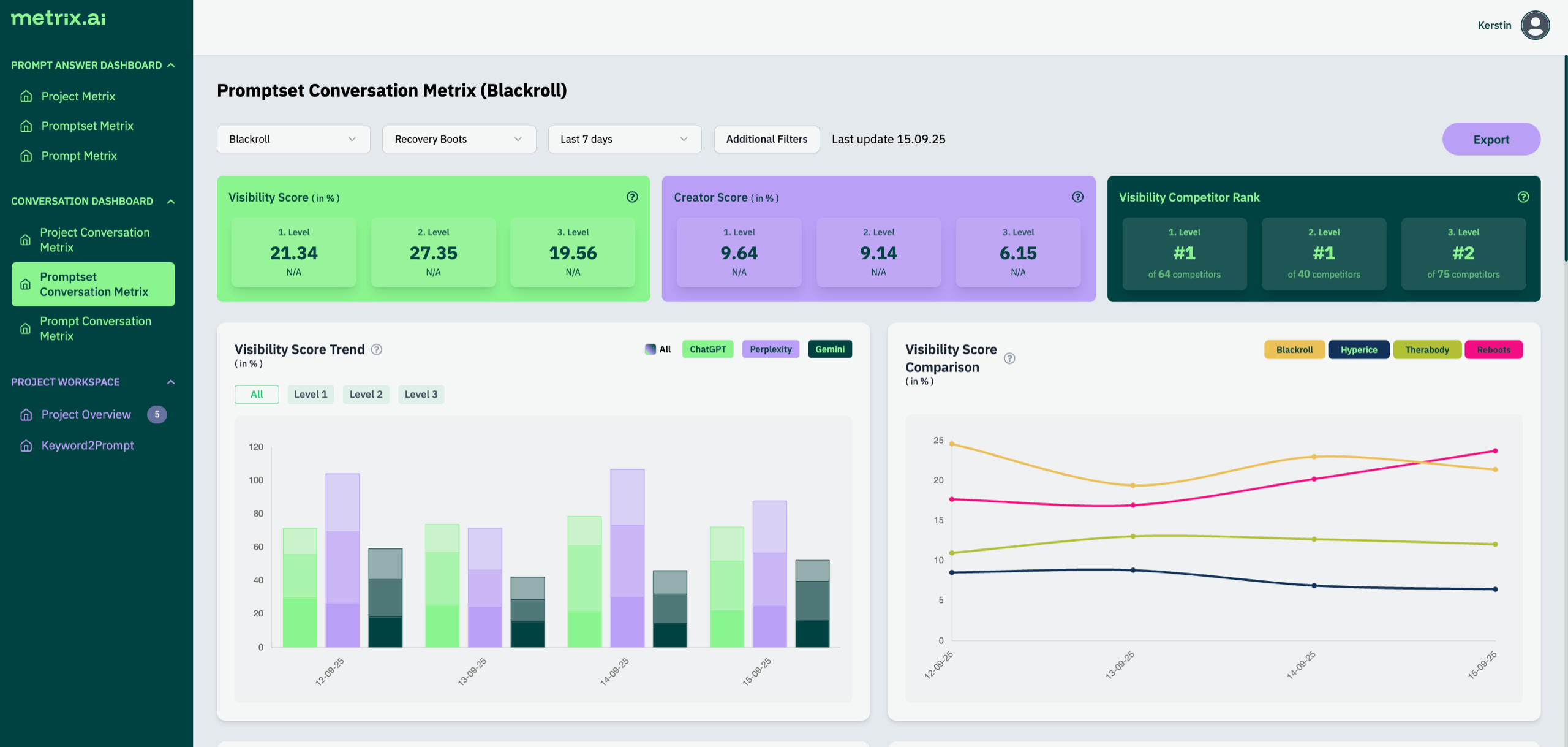
Task: Open Project Overview in sidebar
Action: 86,415
